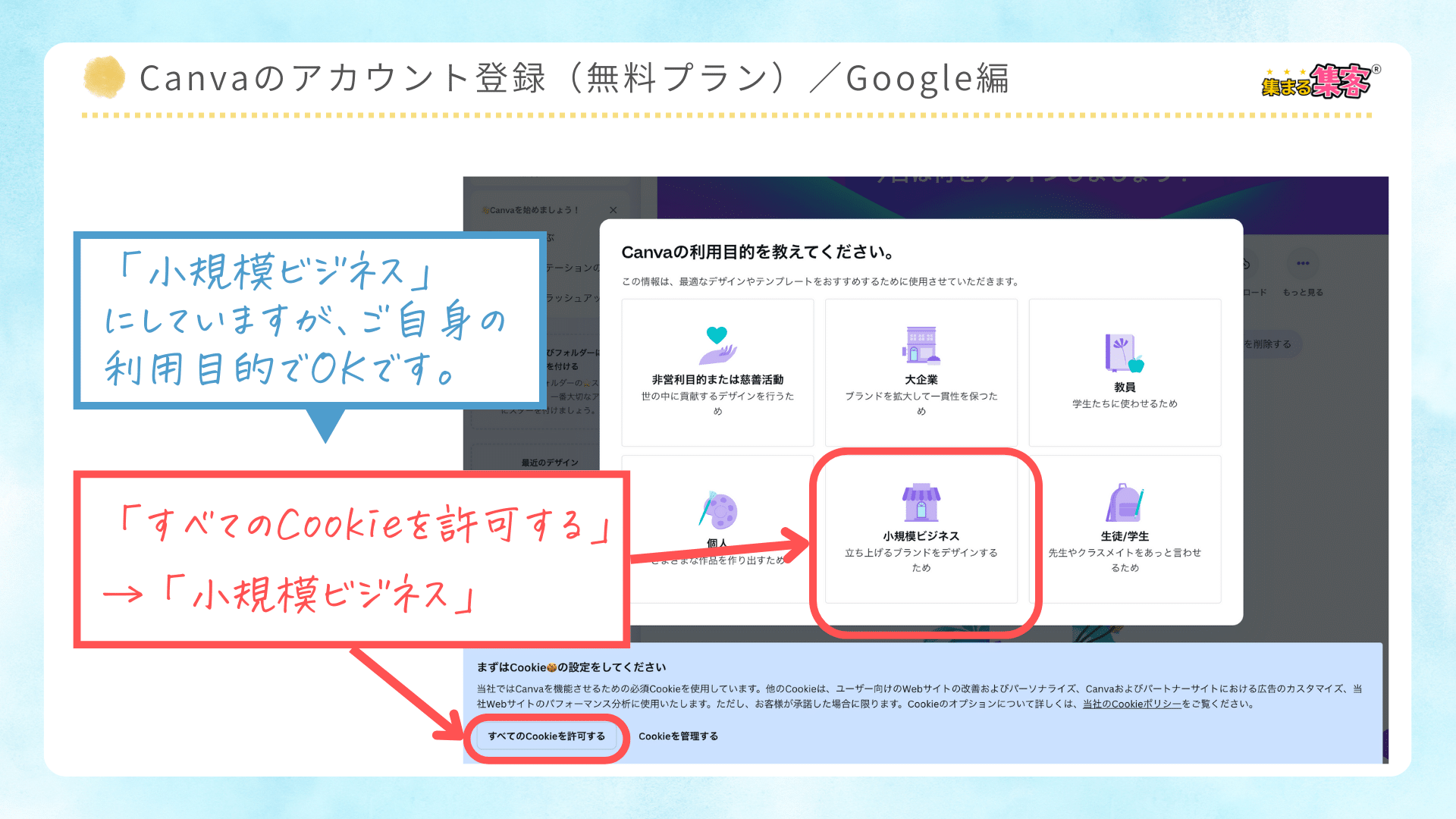
Task: Choose the 生徒/学生 card
Action: point(1125,529)
